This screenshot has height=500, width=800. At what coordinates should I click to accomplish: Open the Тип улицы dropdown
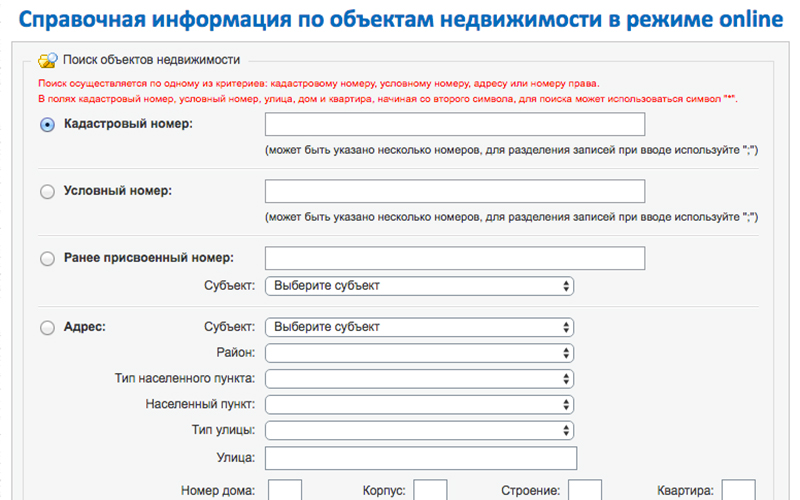coord(419,430)
